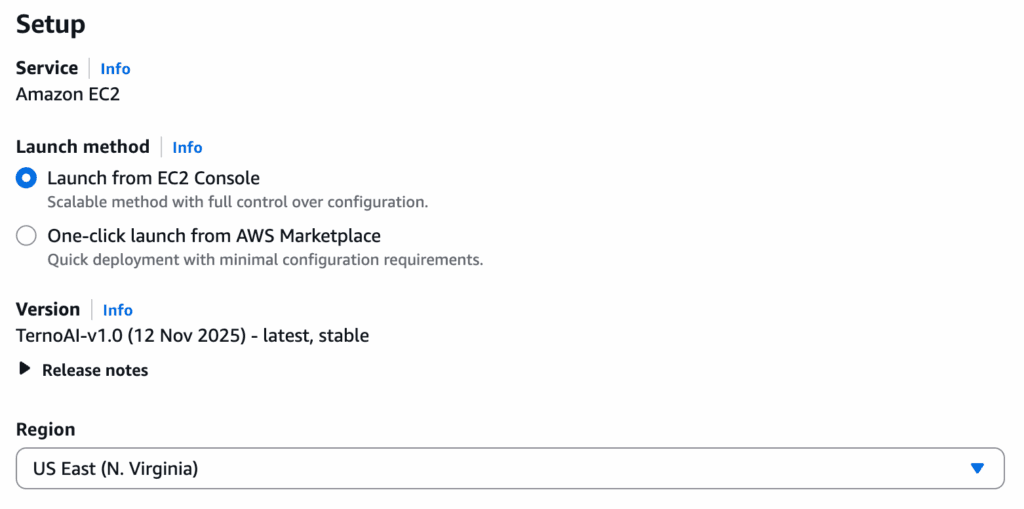Screen dimensions: 1024x509
Task: Open the Info link next to Service
Action: coord(115,69)
